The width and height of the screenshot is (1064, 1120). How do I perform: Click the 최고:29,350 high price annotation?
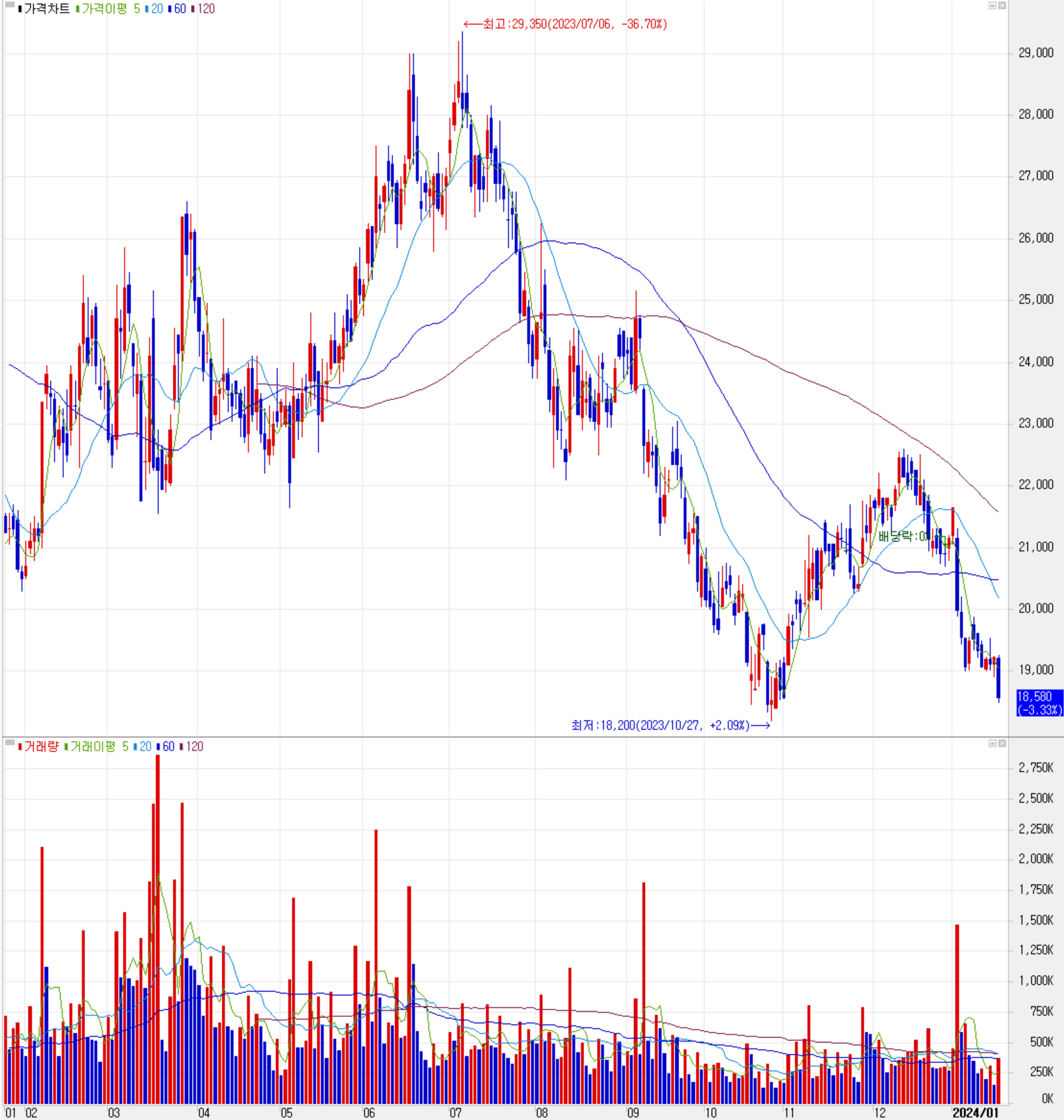click(566, 24)
